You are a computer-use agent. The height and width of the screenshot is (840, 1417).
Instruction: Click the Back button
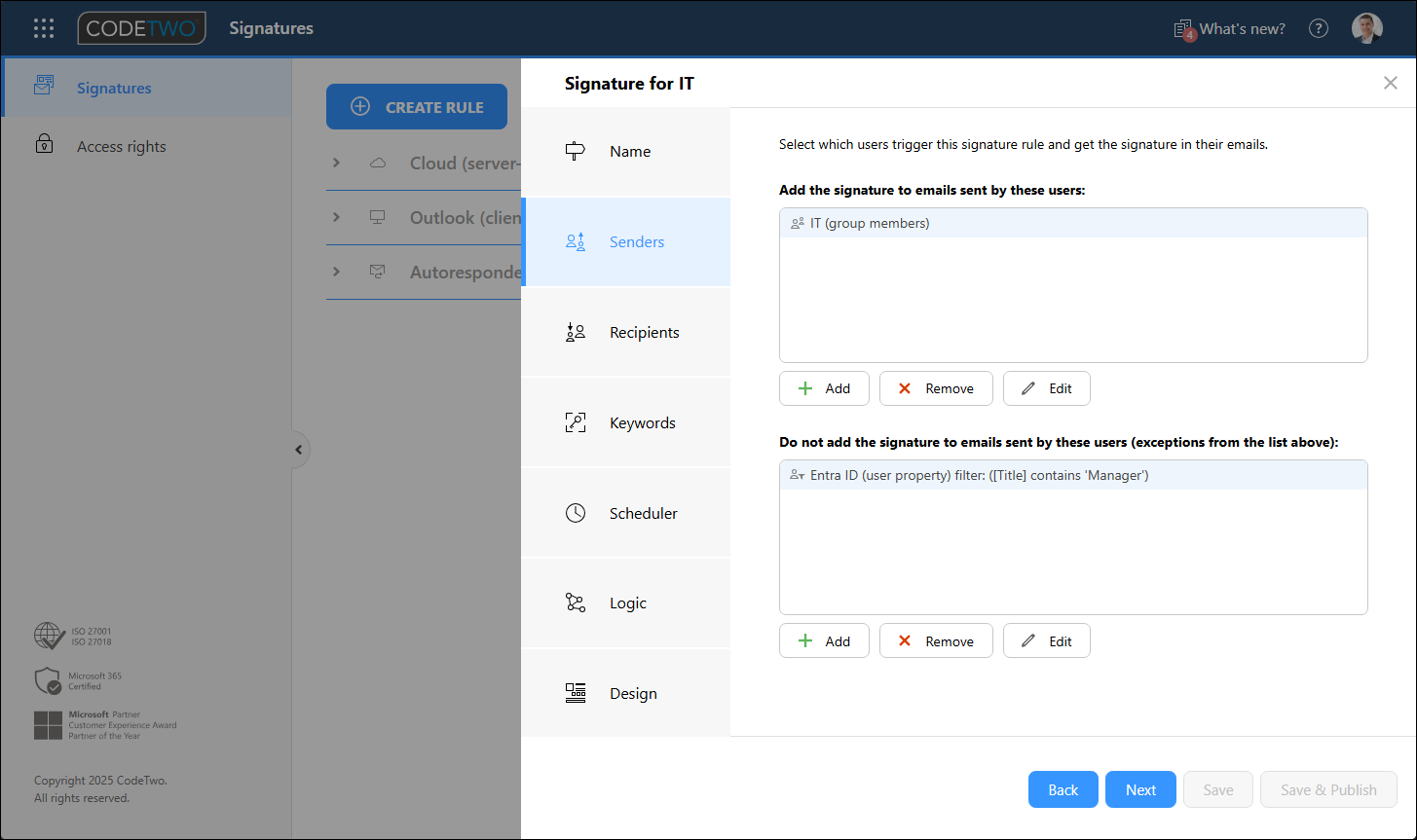click(x=1063, y=789)
